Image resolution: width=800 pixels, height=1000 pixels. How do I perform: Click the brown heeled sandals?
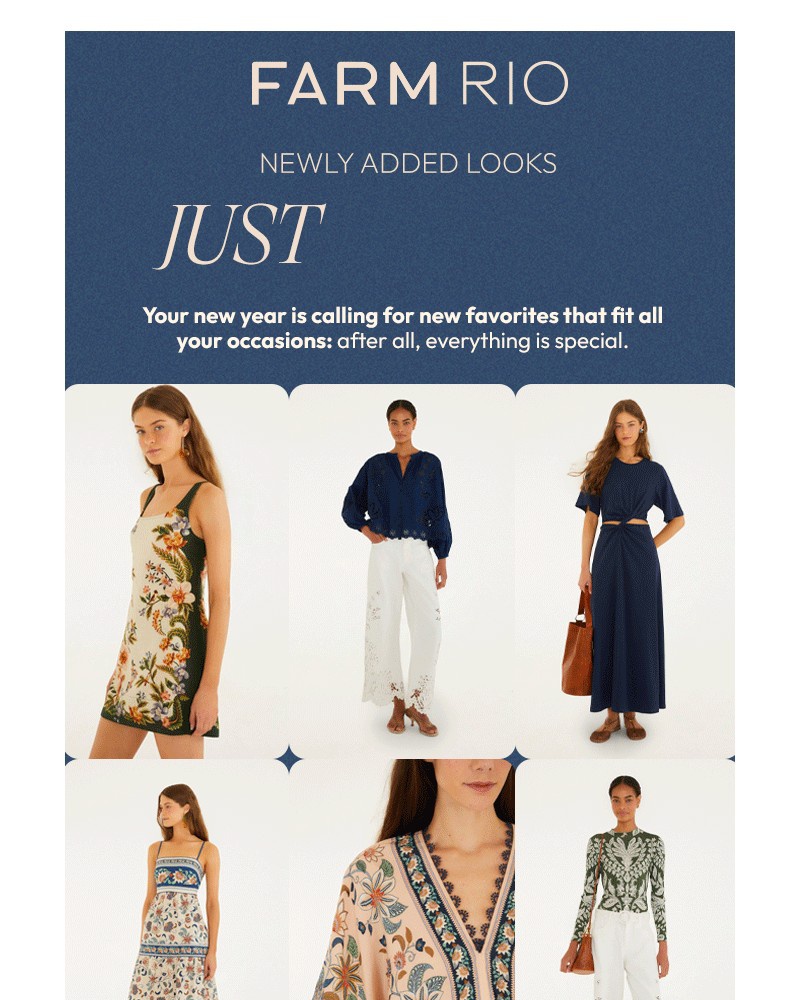(412, 718)
